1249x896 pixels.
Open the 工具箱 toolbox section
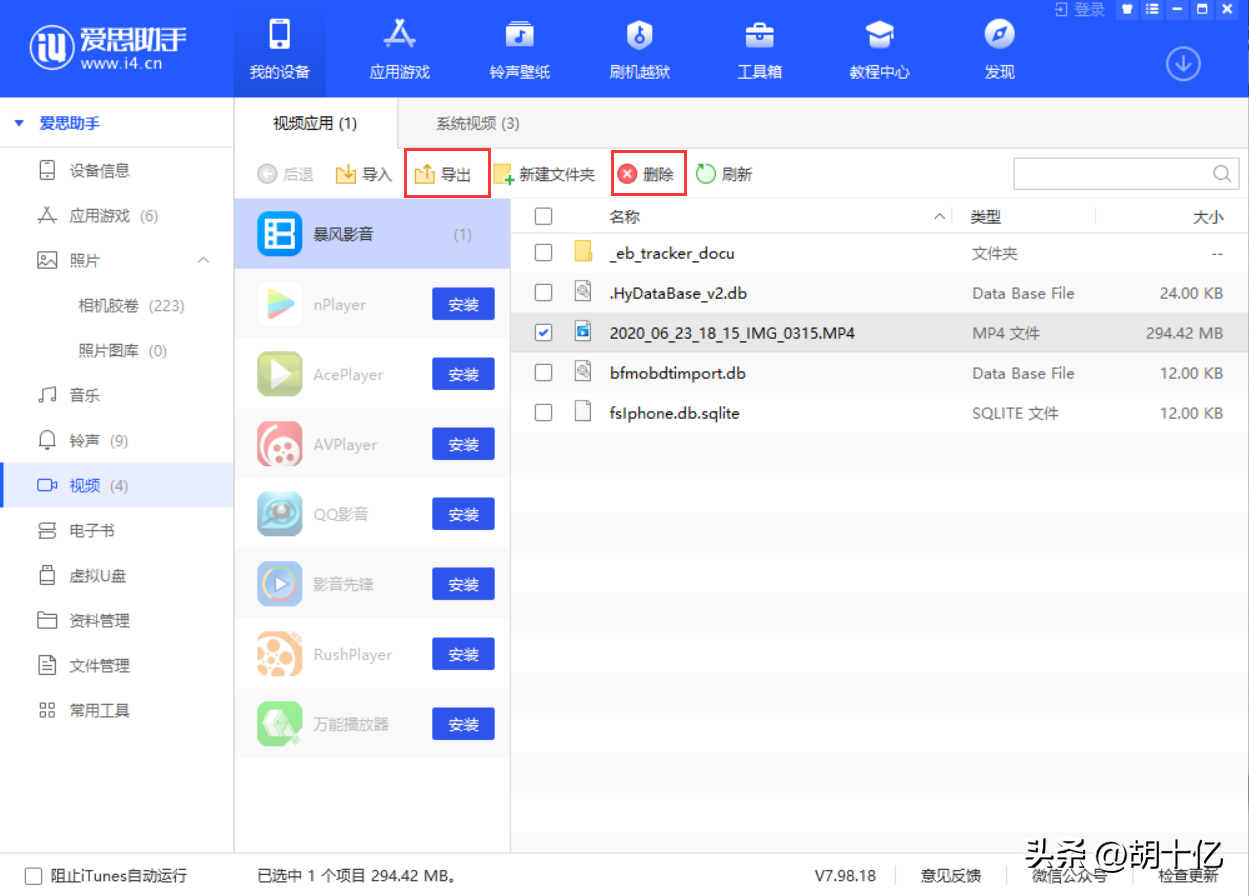tap(759, 49)
